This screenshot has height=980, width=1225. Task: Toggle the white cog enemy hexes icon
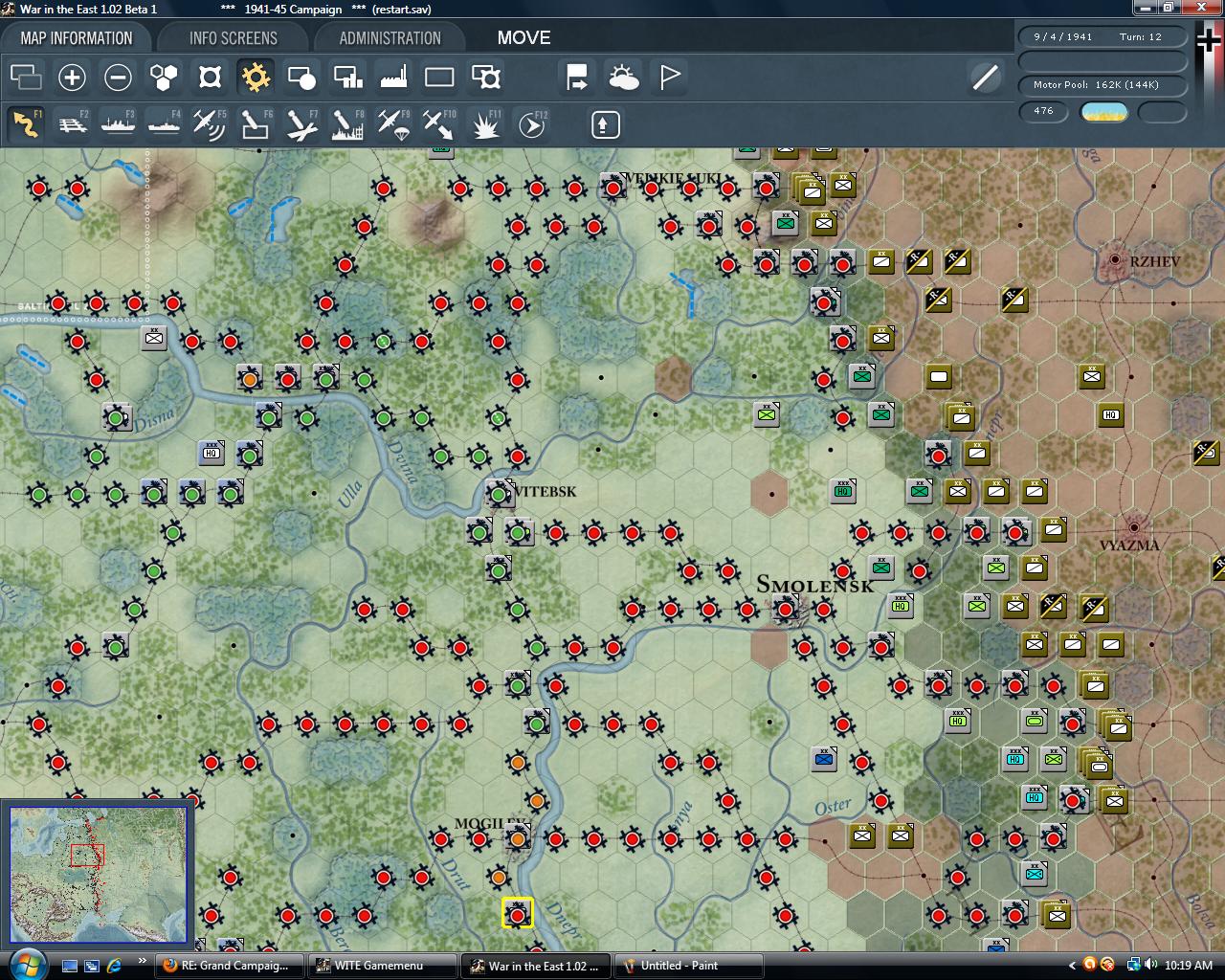210,78
